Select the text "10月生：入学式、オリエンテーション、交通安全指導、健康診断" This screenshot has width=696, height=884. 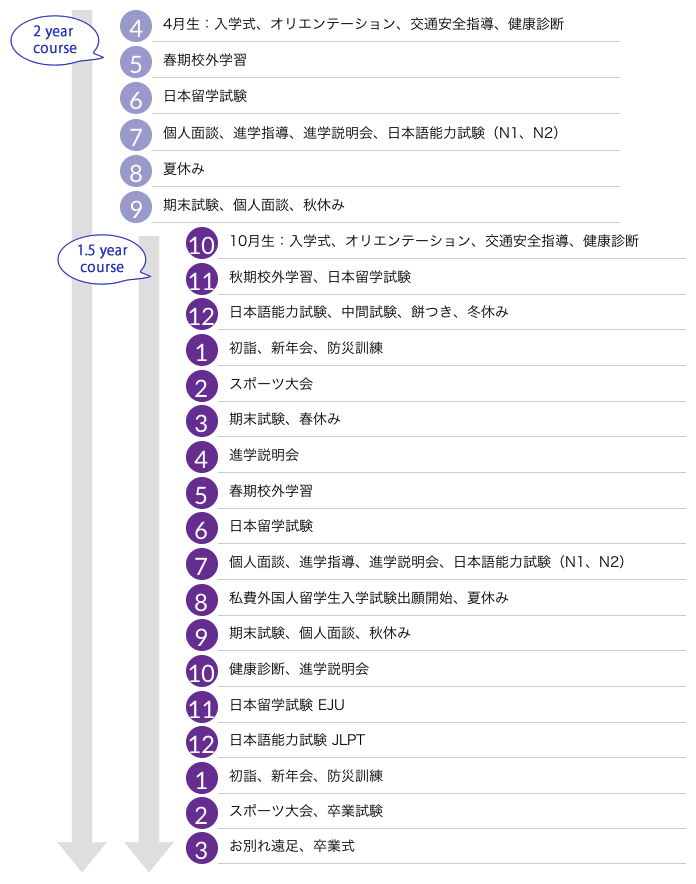point(434,241)
